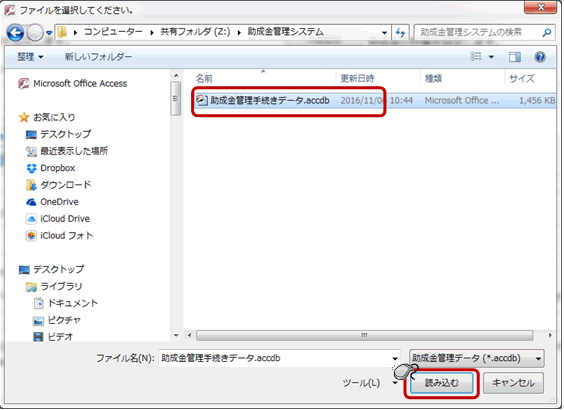The height and width of the screenshot is (410, 564).
Task: Select the Microsoft Office Access node
Action: 80,83
